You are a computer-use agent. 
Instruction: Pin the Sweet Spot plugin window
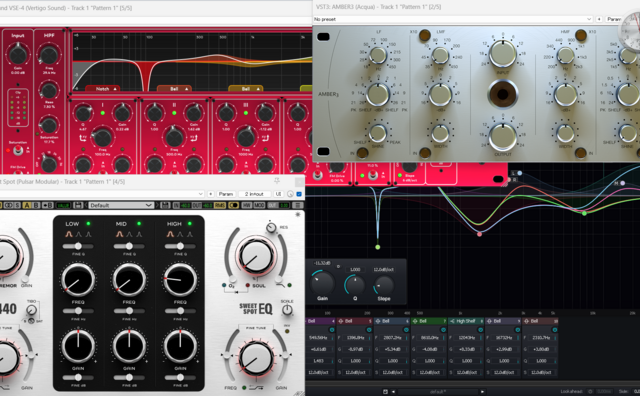(277, 181)
